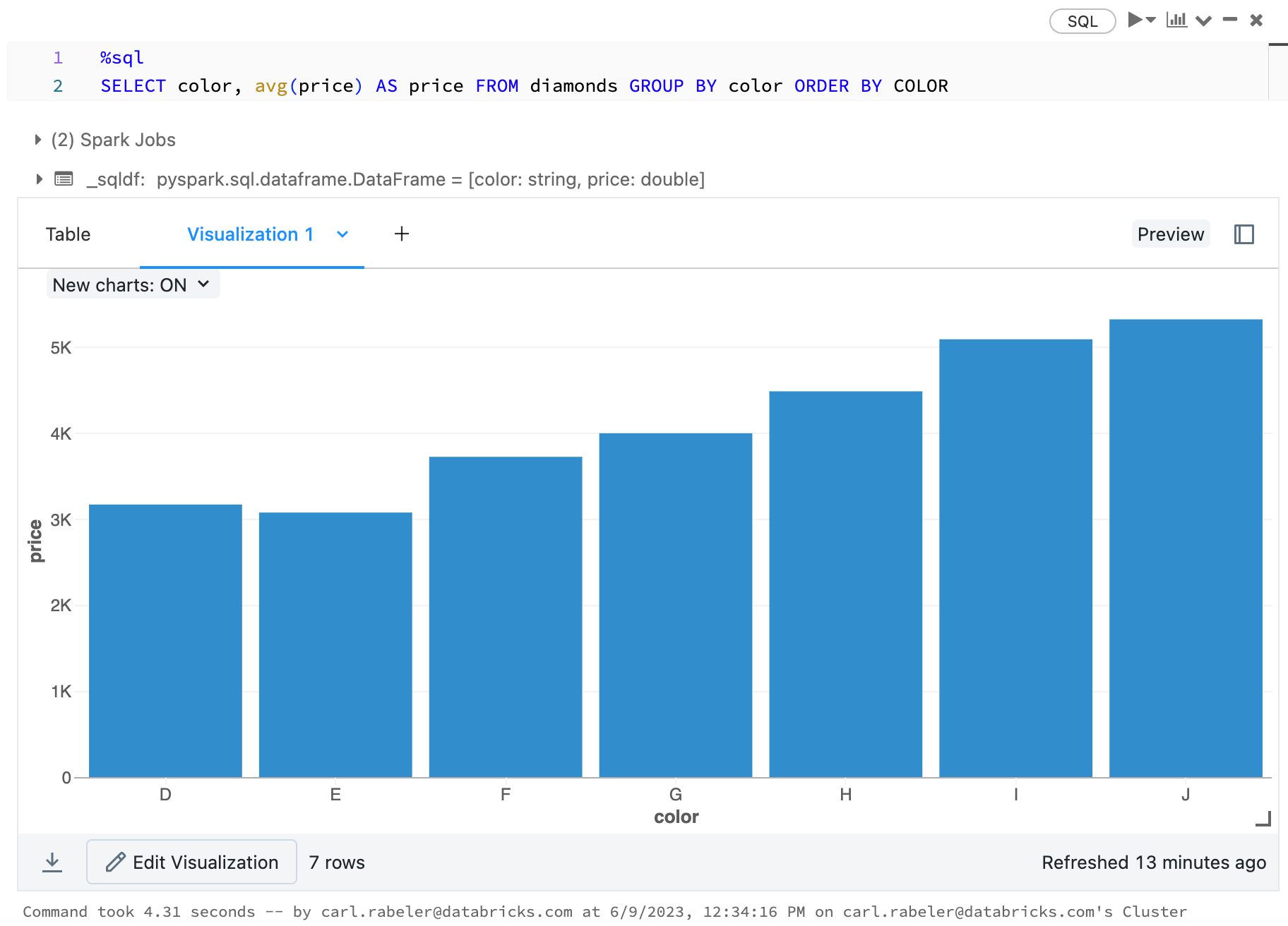The image size is (1288, 926).
Task: Run the SQL cell with the play icon
Action: pyautogui.click(x=1134, y=20)
